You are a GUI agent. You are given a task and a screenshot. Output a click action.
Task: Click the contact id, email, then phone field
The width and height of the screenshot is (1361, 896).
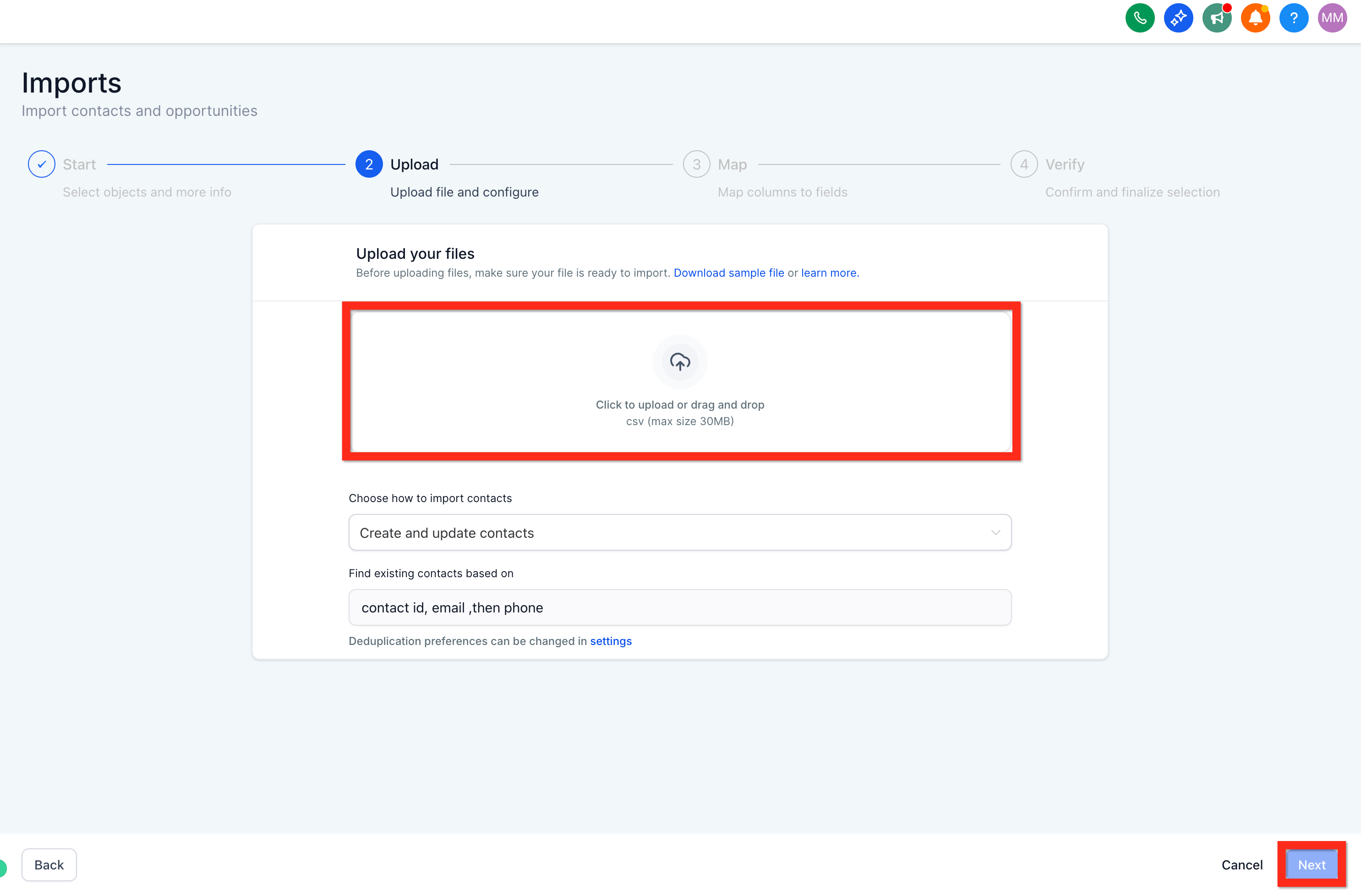[x=680, y=607]
